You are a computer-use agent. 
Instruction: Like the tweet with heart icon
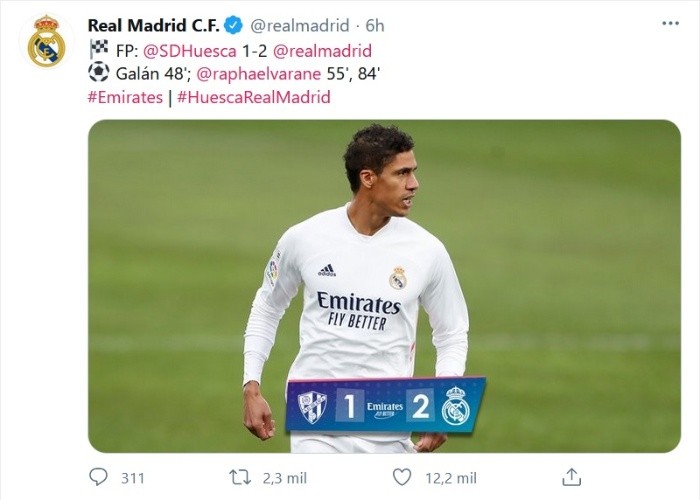click(402, 477)
